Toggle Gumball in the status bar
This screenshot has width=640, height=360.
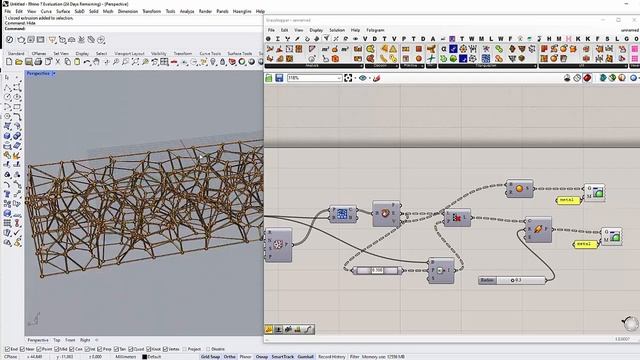point(305,357)
